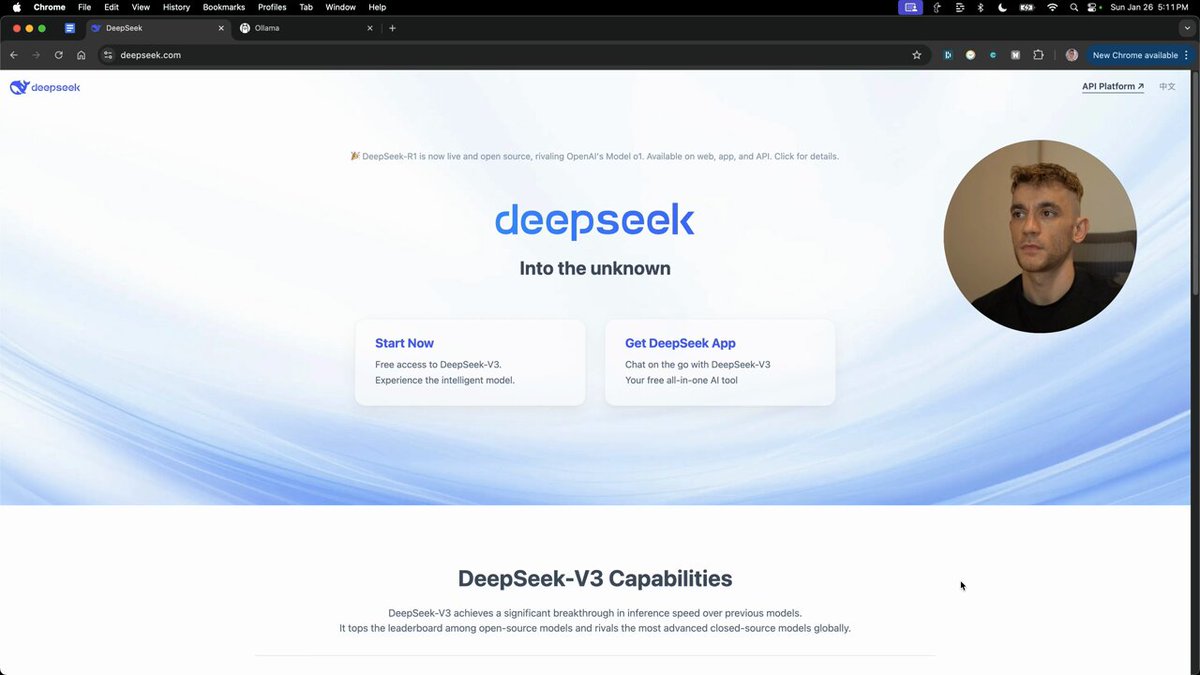The image size is (1200, 675).
Task: Click the Start Now card
Action: point(470,362)
